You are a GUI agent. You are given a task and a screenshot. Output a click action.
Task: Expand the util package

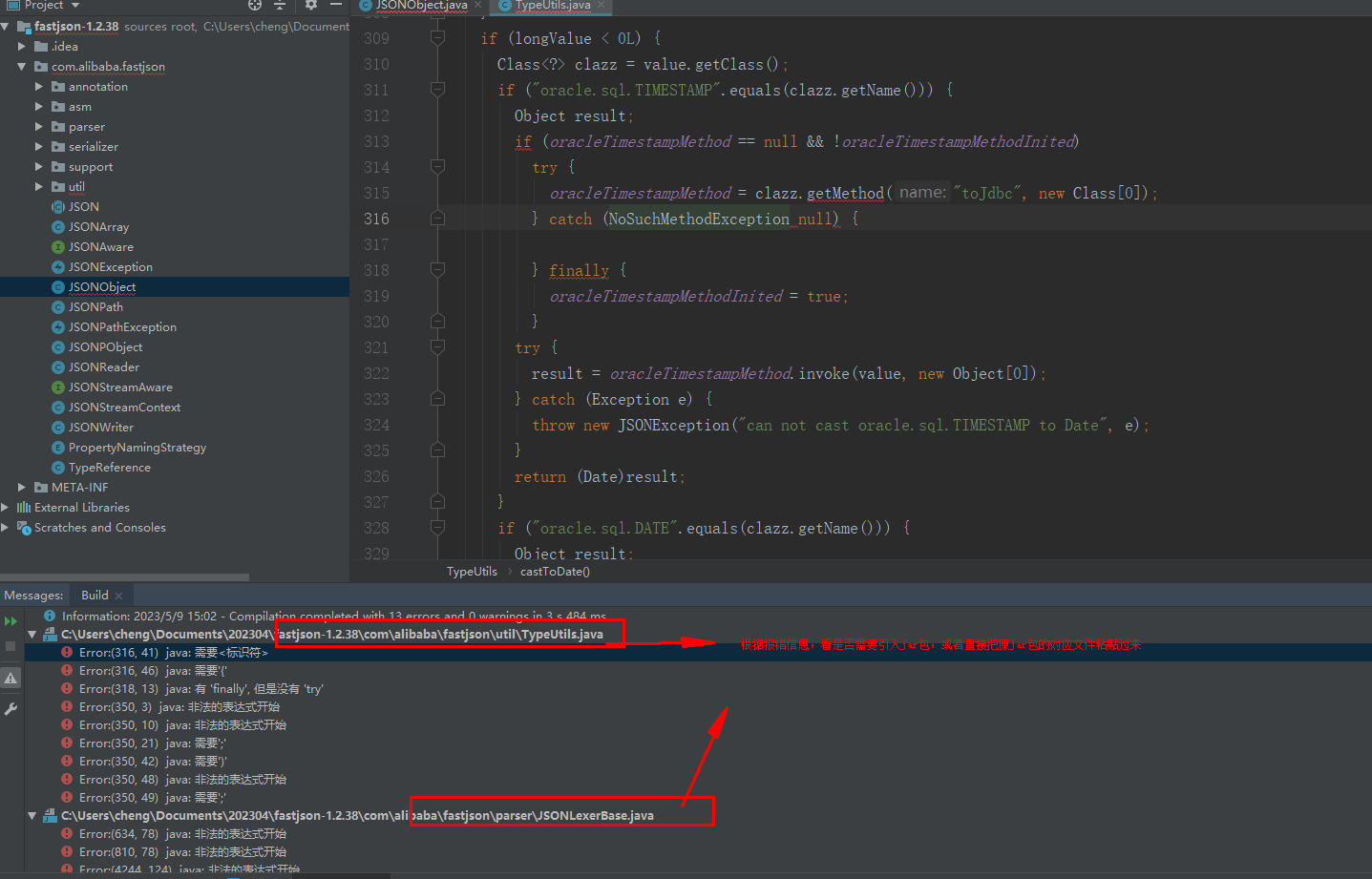[x=39, y=187]
